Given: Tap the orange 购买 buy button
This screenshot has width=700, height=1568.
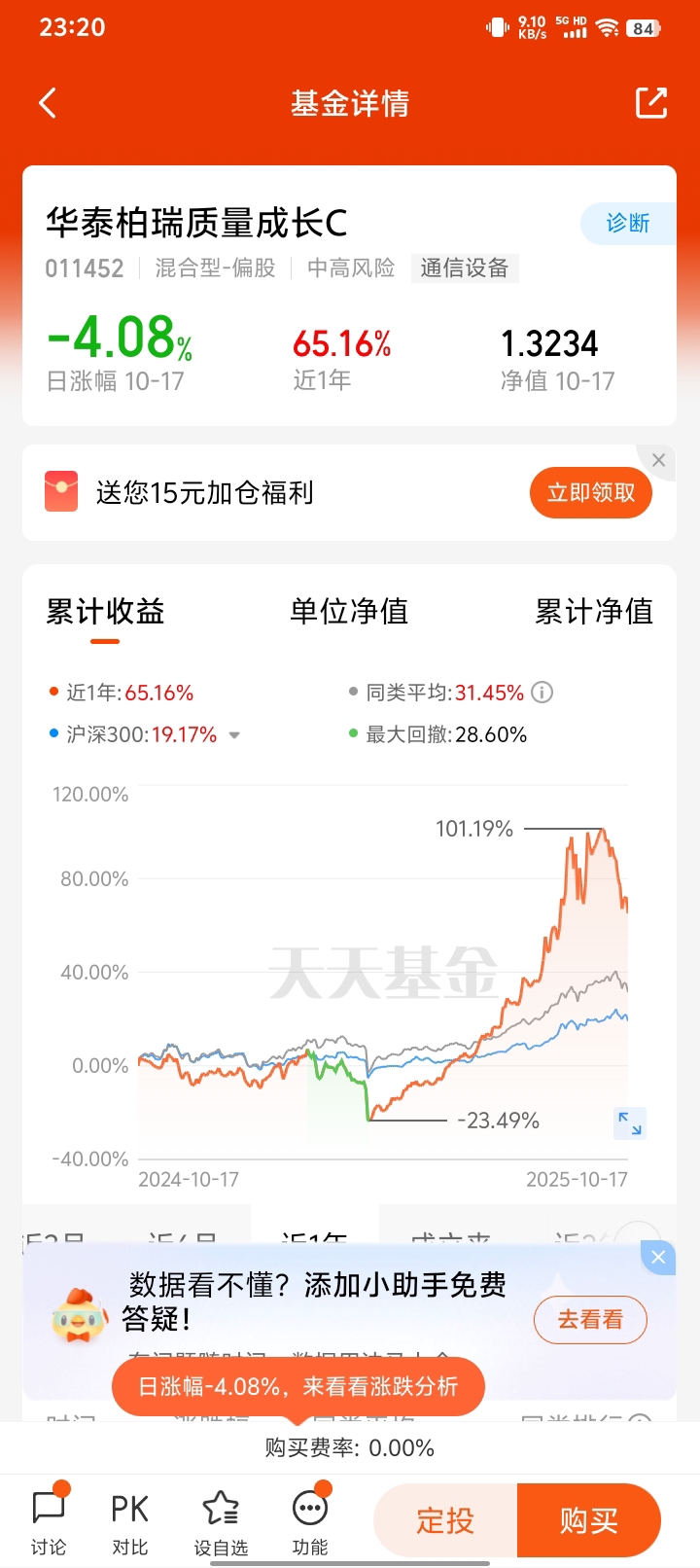Looking at the screenshot, I should click(589, 1519).
